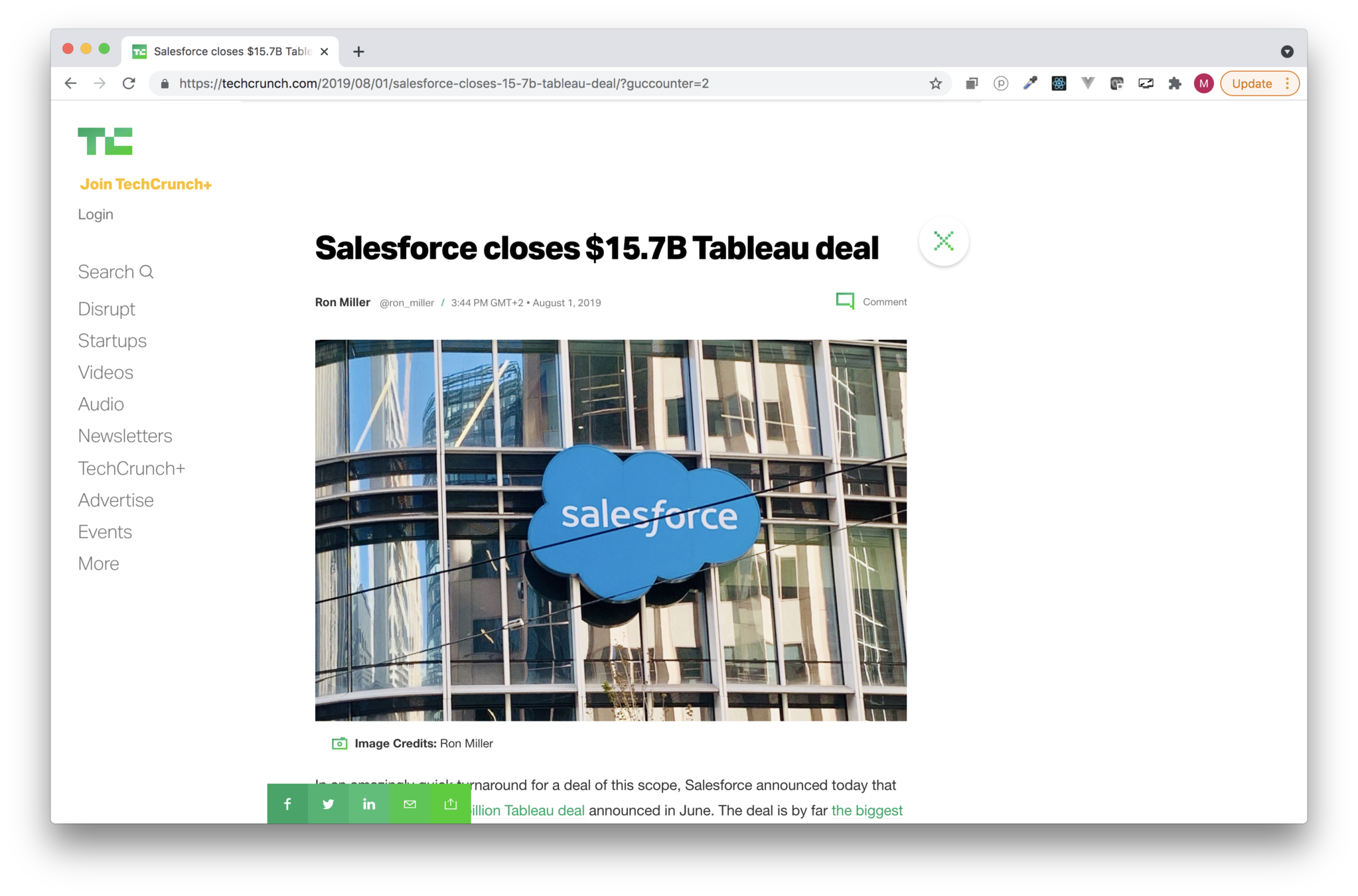Share article via Twitter icon
The image size is (1358, 896).
(x=328, y=804)
